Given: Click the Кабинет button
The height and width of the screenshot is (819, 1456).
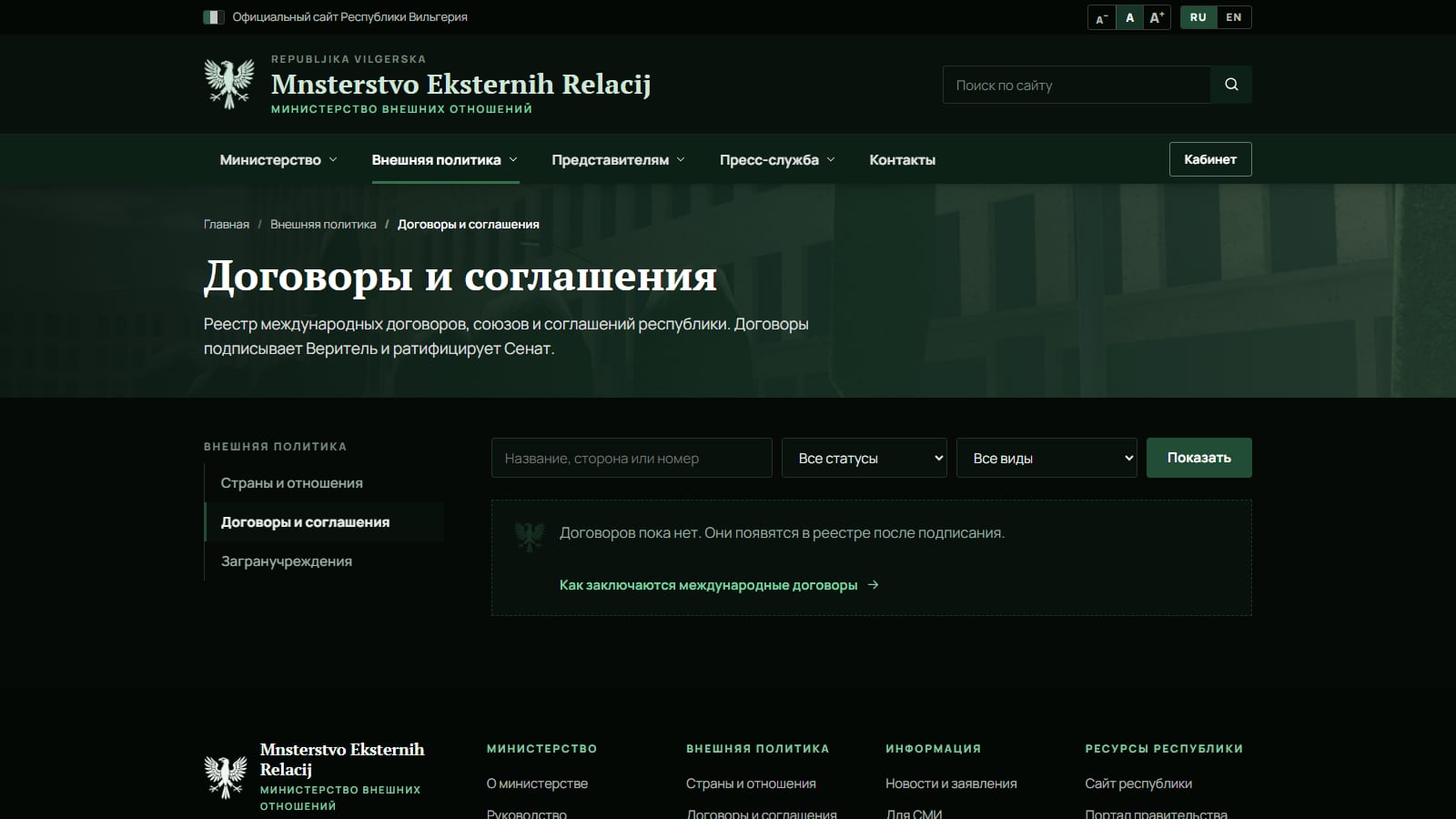Looking at the screenshot, I should pos(1210,159).
